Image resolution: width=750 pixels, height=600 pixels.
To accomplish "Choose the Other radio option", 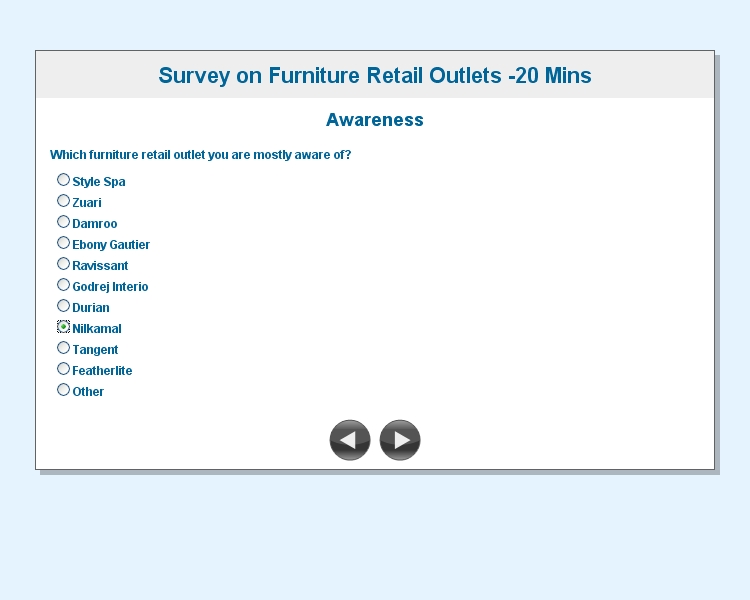I will coord(63,390).
